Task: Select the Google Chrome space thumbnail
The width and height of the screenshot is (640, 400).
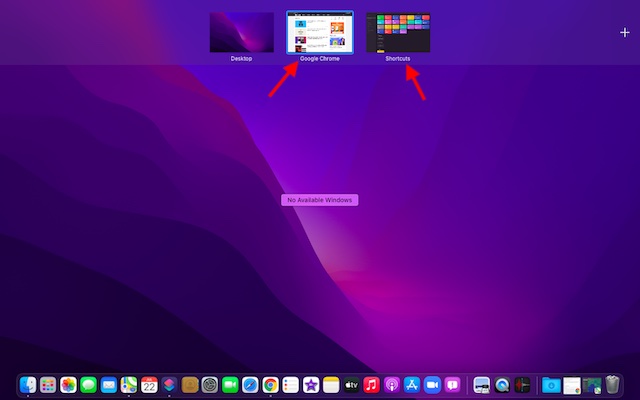Action: point(320,32)
